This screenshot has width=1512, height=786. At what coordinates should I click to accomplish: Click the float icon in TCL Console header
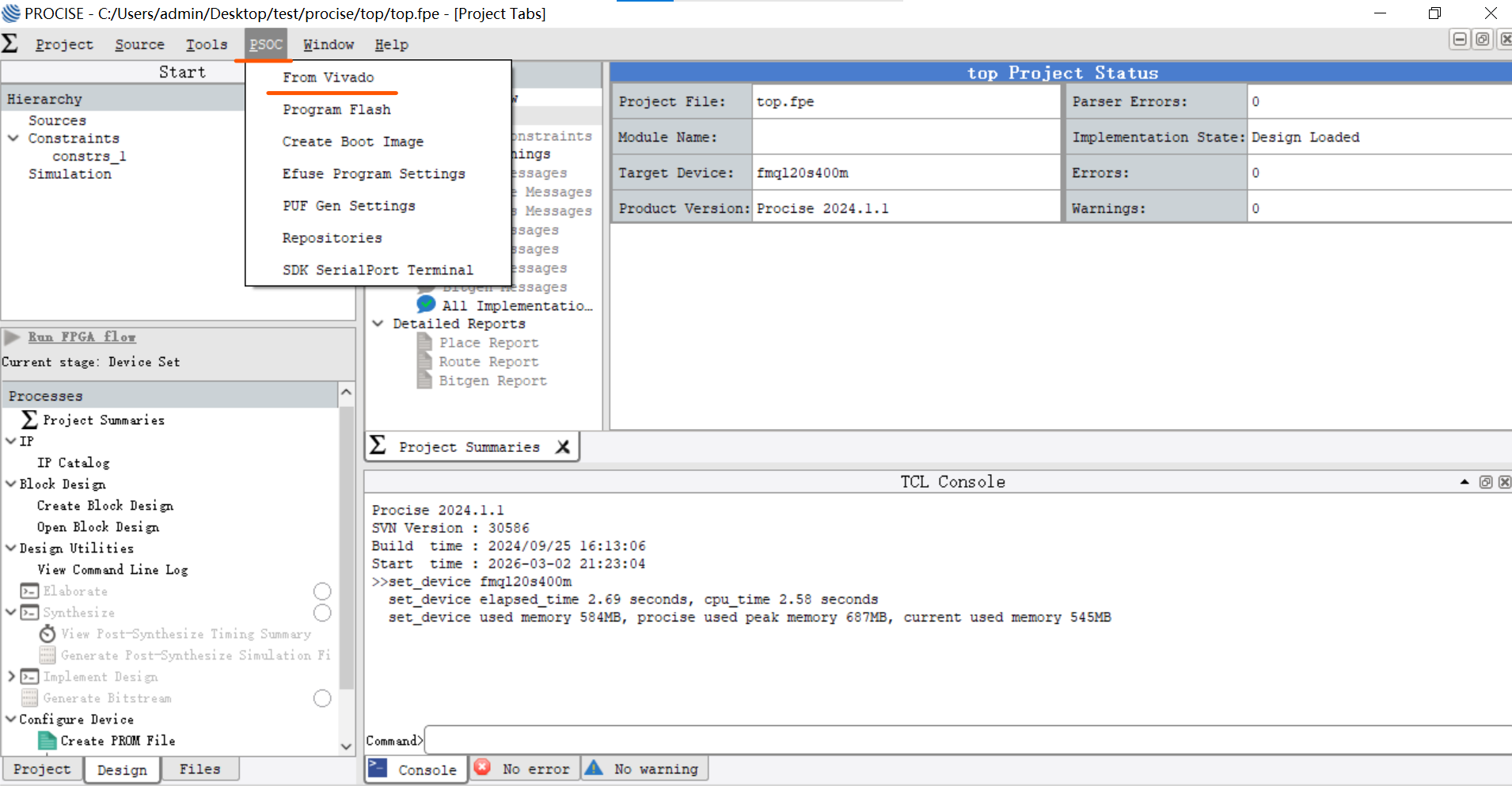coord(1485,482)
